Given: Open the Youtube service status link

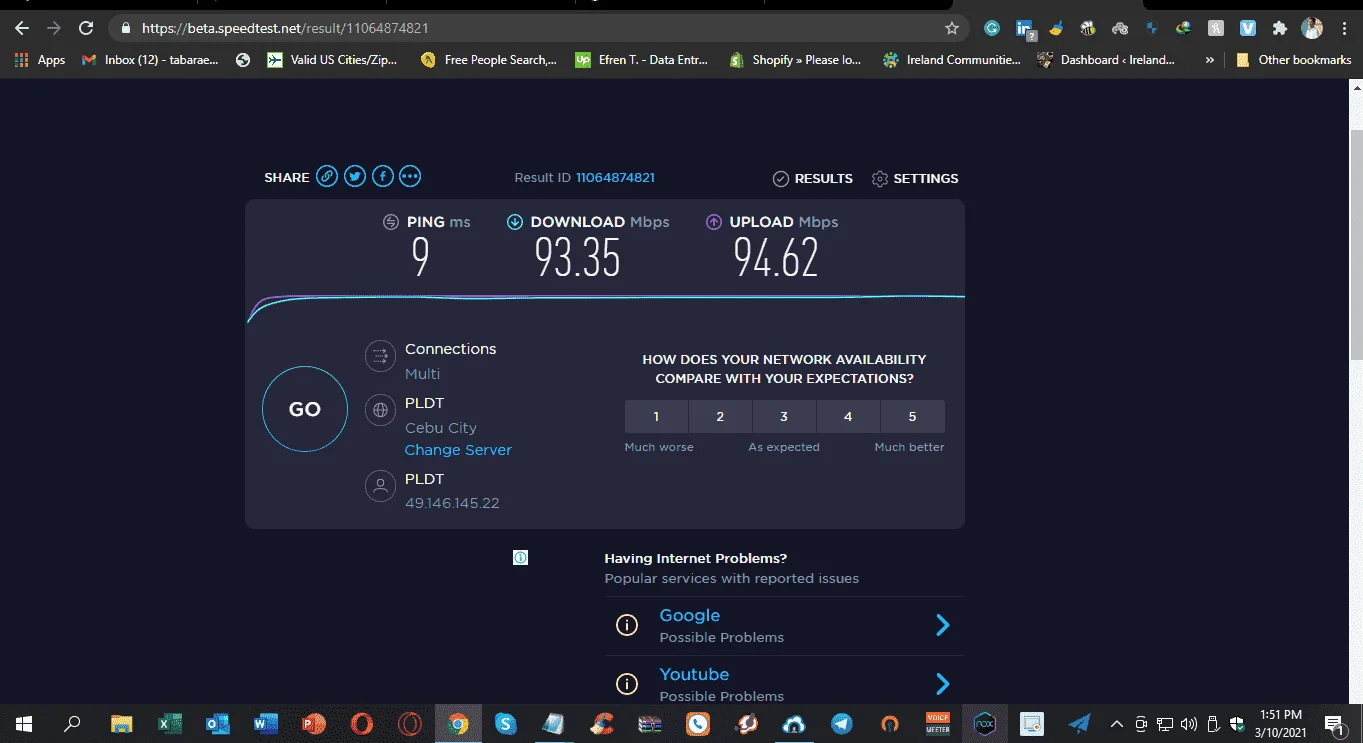Looking at the screenshot, I should pyautogui.click(x=694, y=674).
